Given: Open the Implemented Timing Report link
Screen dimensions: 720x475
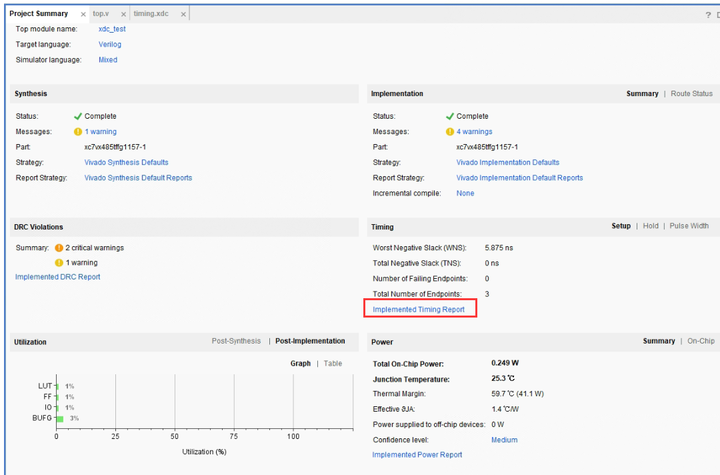Looking at the screenshot, I should click(x=418, y=310).
